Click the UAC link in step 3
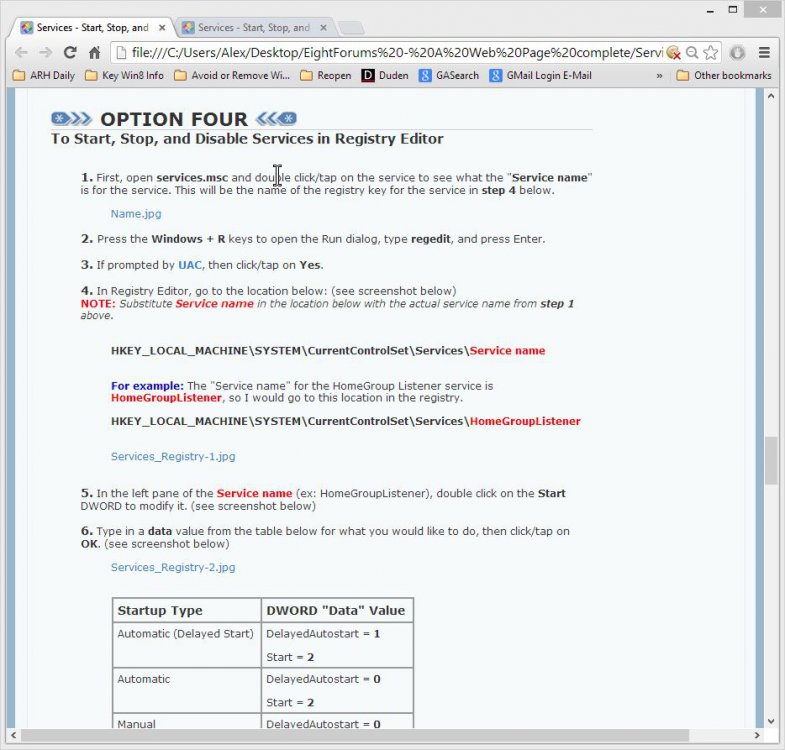The width and height of the screenshot is (785, 750). (x=190, y=265)
